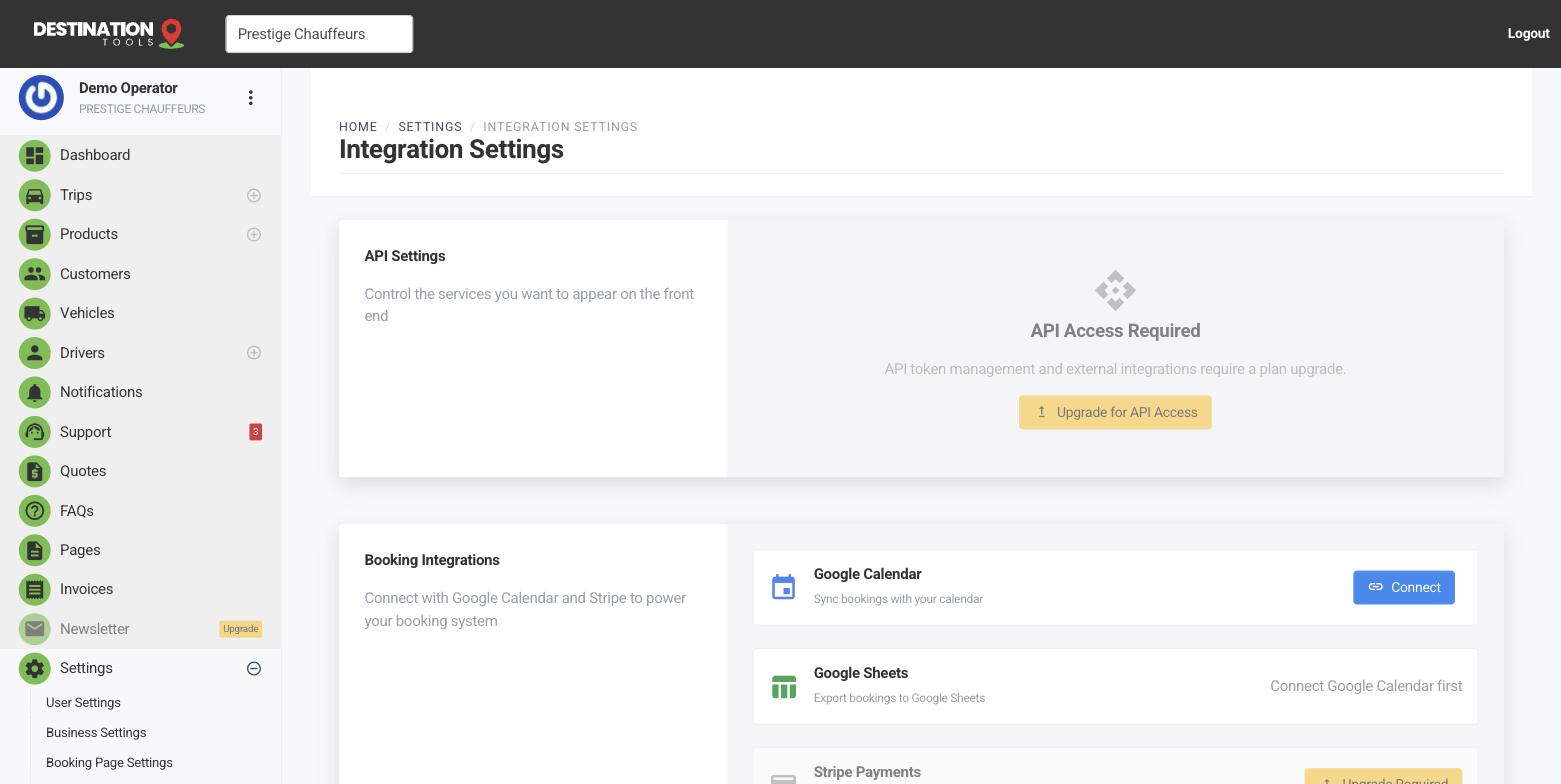Click the FAQs sidebar label
Image resolution: width=1561 pixels, height=784 pixels.
point(77,511)
